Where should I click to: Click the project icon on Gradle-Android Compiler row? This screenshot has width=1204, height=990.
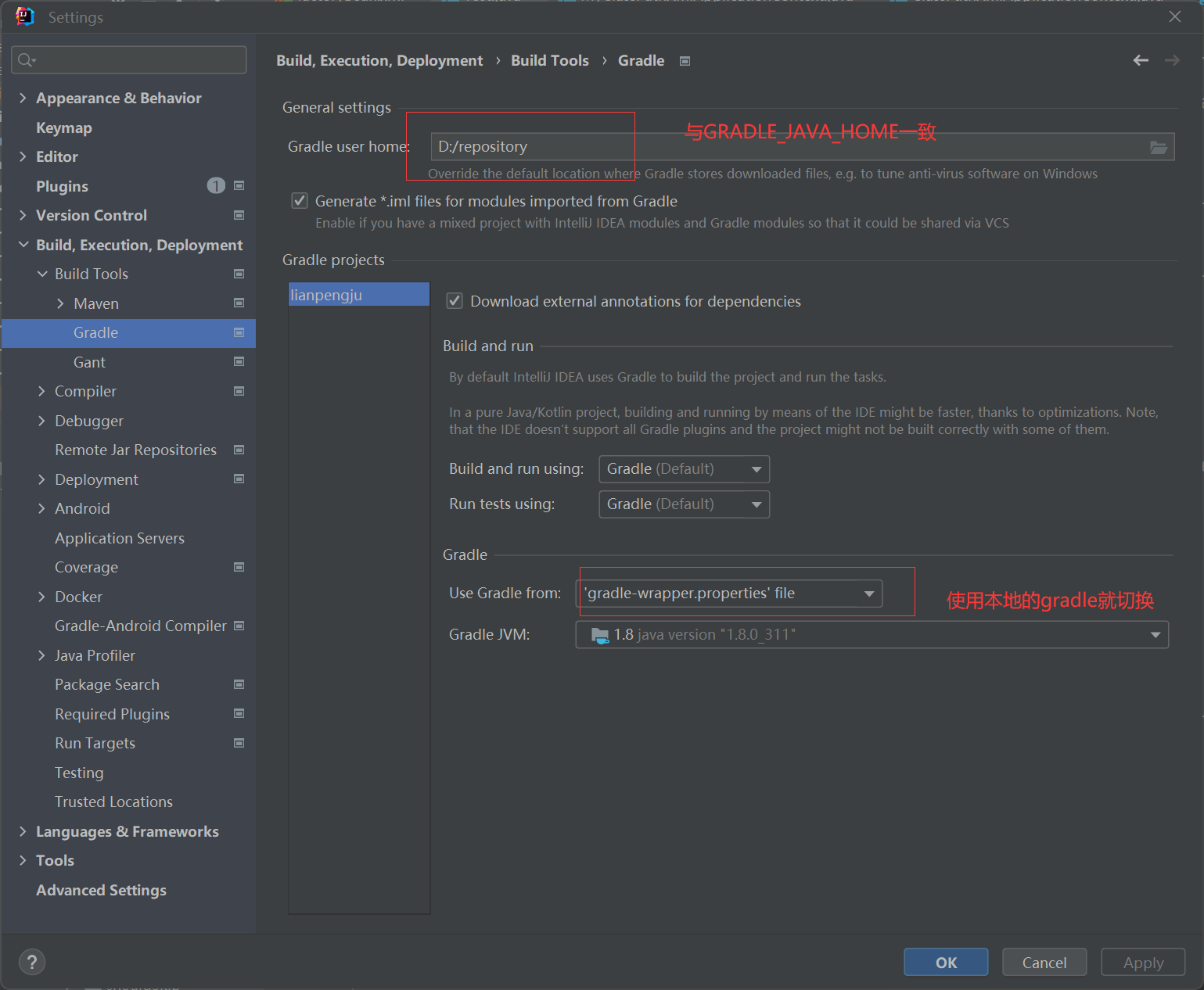239,626
